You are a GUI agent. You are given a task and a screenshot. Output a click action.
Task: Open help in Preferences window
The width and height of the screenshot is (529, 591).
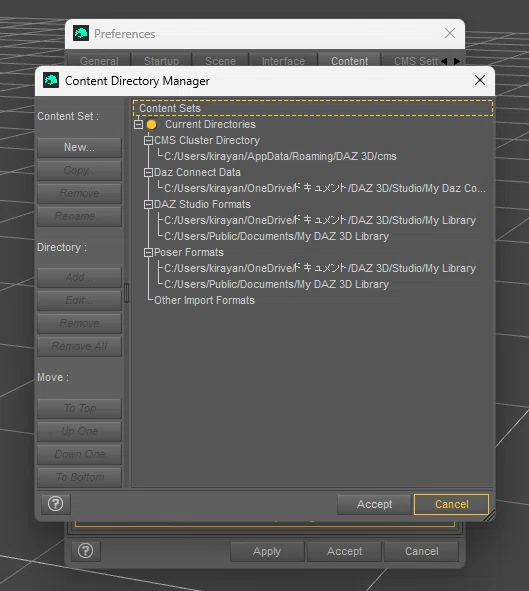click(x=86, y=551)
